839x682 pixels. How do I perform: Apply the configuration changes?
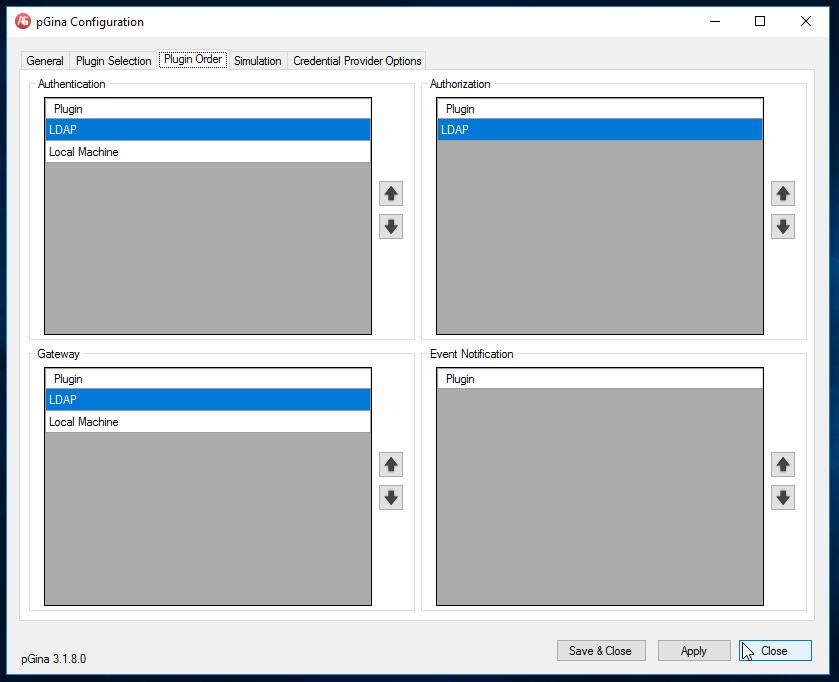pos(694,650)
